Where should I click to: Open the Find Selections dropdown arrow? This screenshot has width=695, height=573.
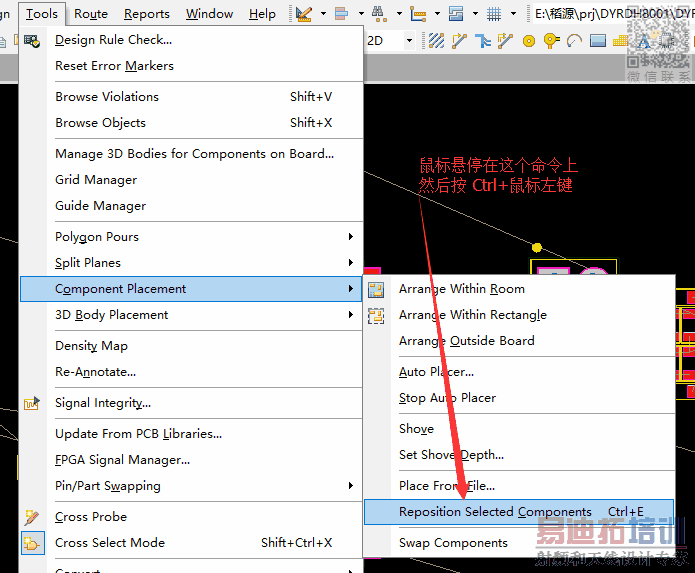tap(399, 14)
